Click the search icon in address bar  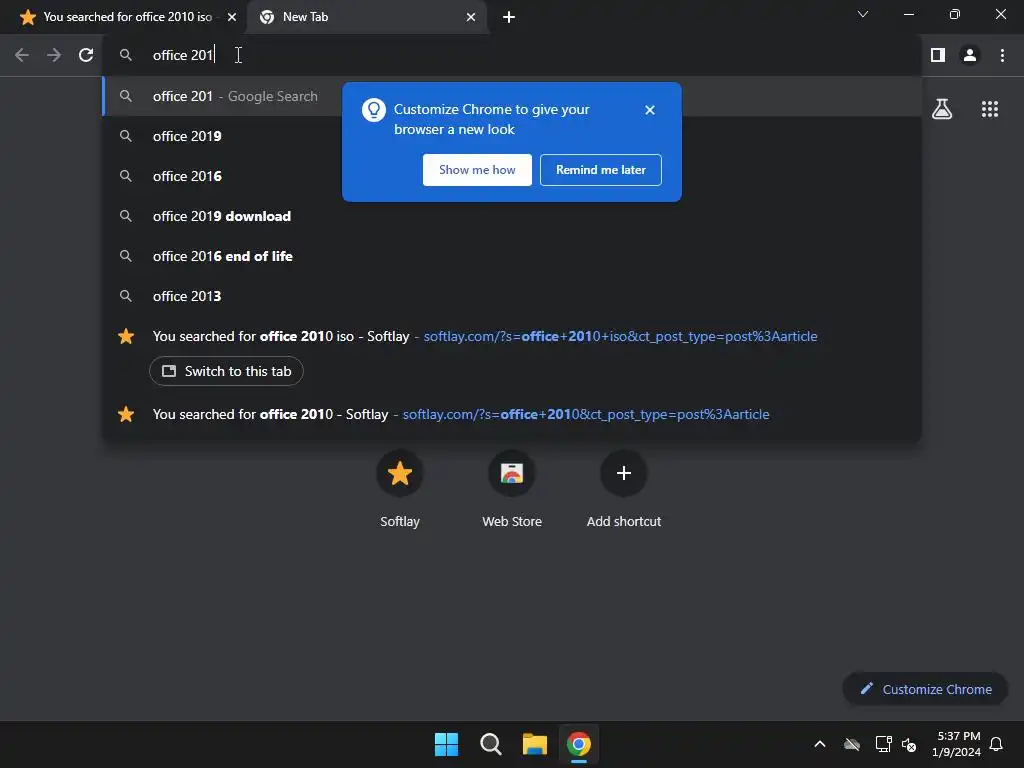click(125, 56)
